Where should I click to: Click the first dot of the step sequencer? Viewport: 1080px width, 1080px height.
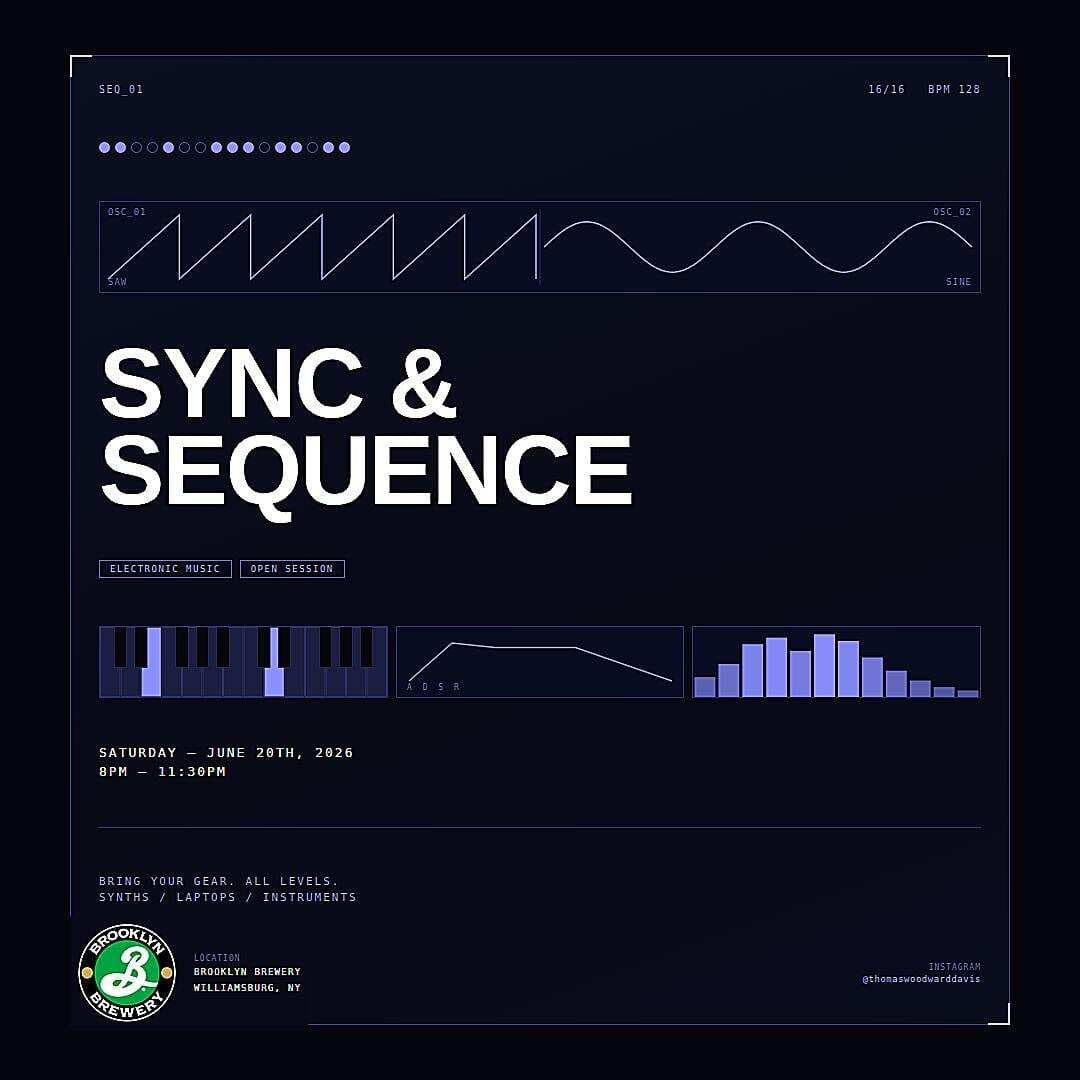pyautogui.click(x=105, y=147)
